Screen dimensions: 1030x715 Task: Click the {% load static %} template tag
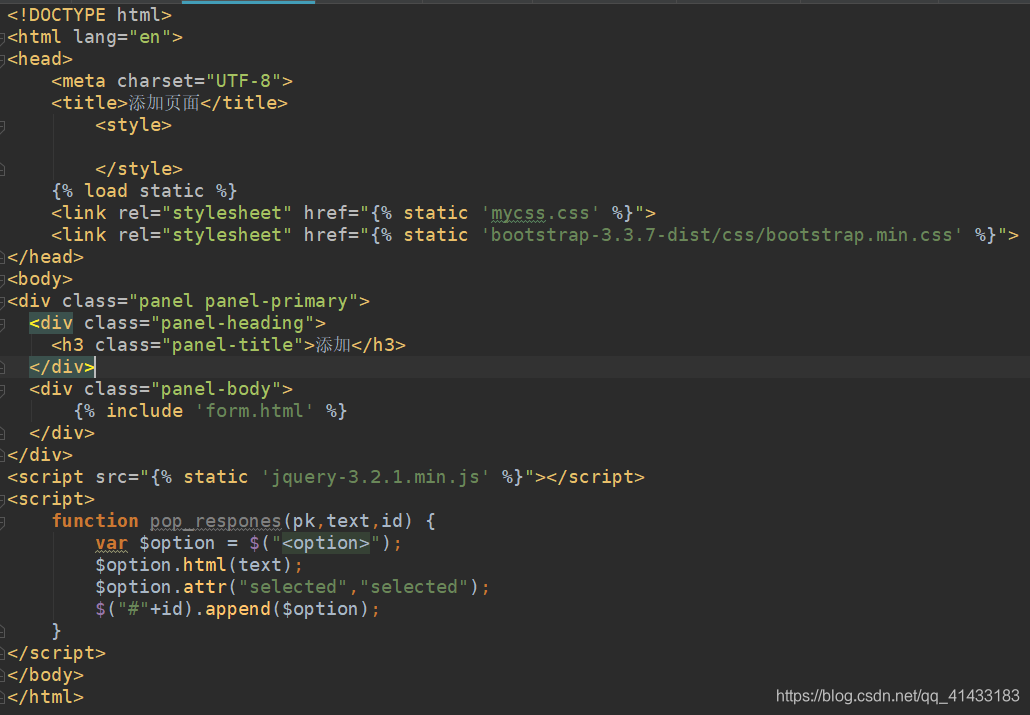tap(144, 191)
